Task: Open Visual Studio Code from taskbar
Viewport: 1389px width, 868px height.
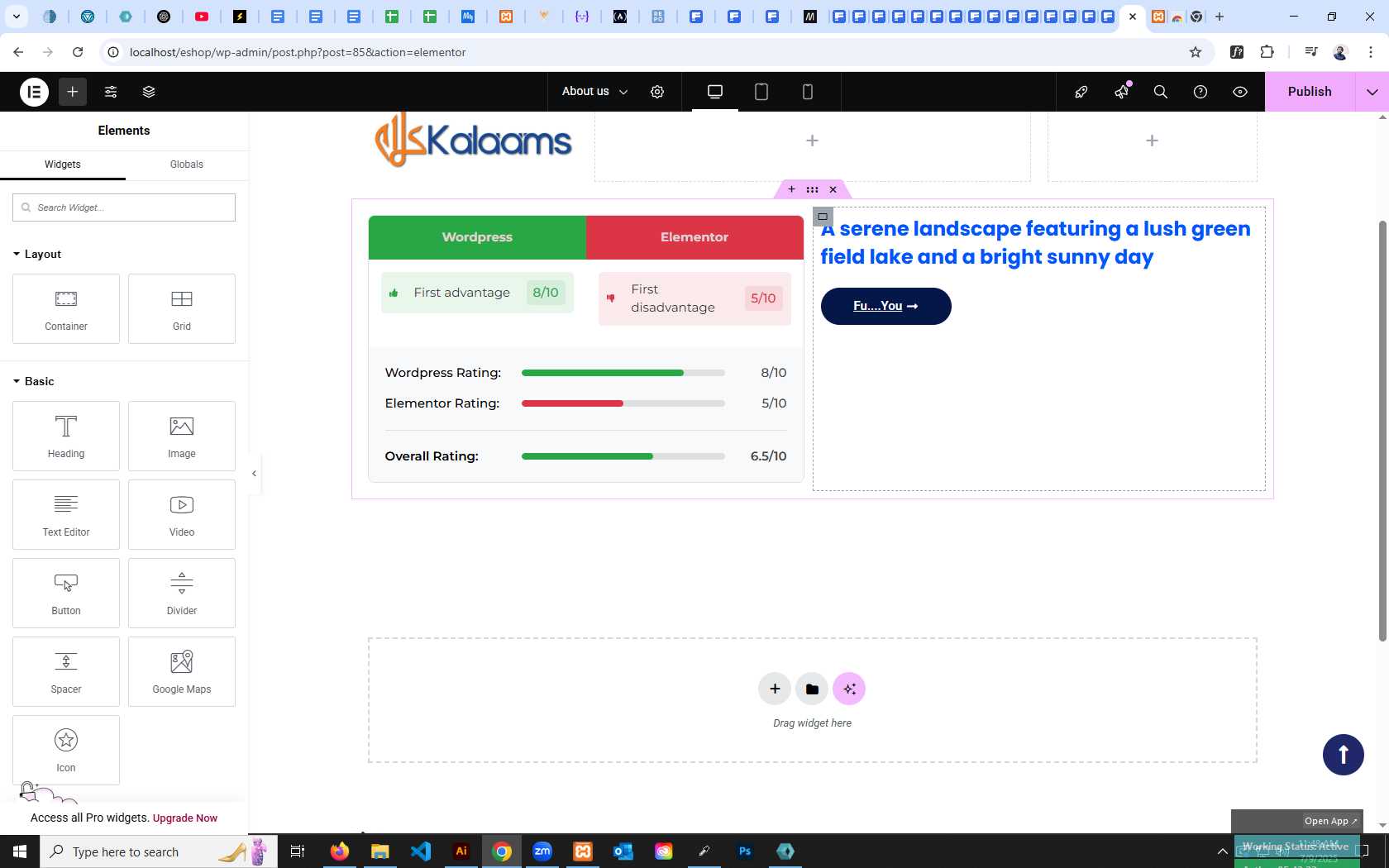Action: point(421,851)
